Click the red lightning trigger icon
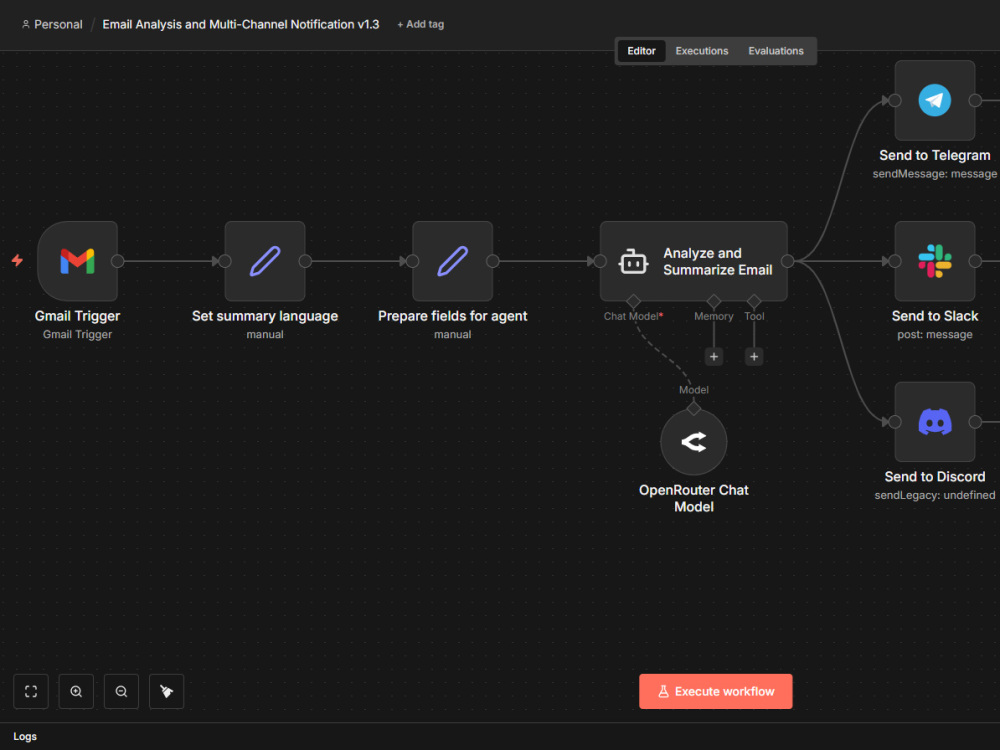Screen dimensions: 1000x750 (17, 260)
